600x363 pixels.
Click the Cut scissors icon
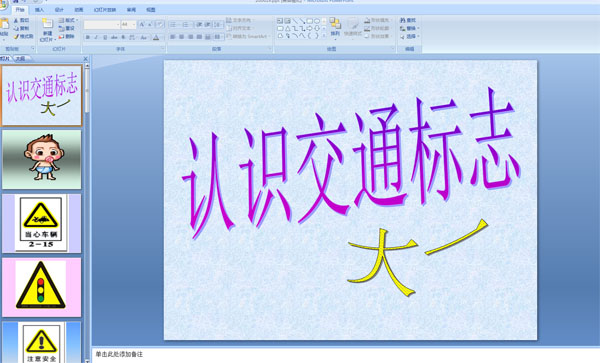(16, 21)
